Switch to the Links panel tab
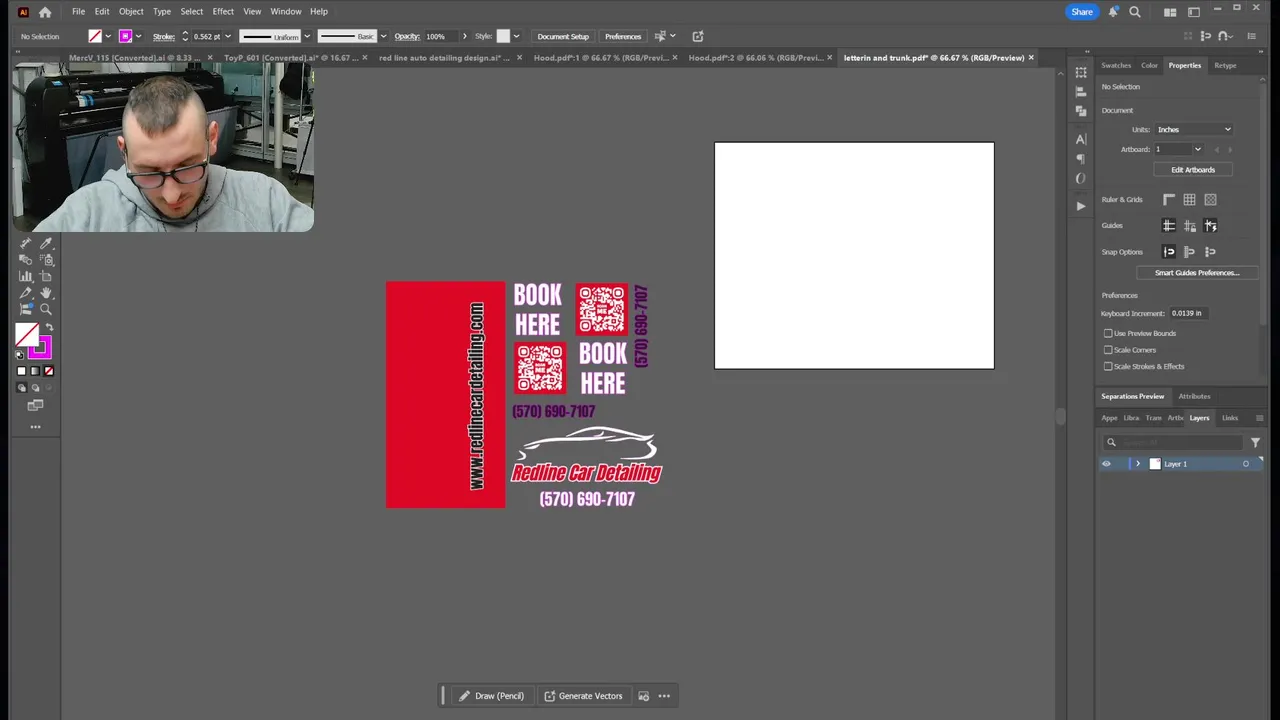This screenshot has height=720, width=1280. (x=1230, y=418)
